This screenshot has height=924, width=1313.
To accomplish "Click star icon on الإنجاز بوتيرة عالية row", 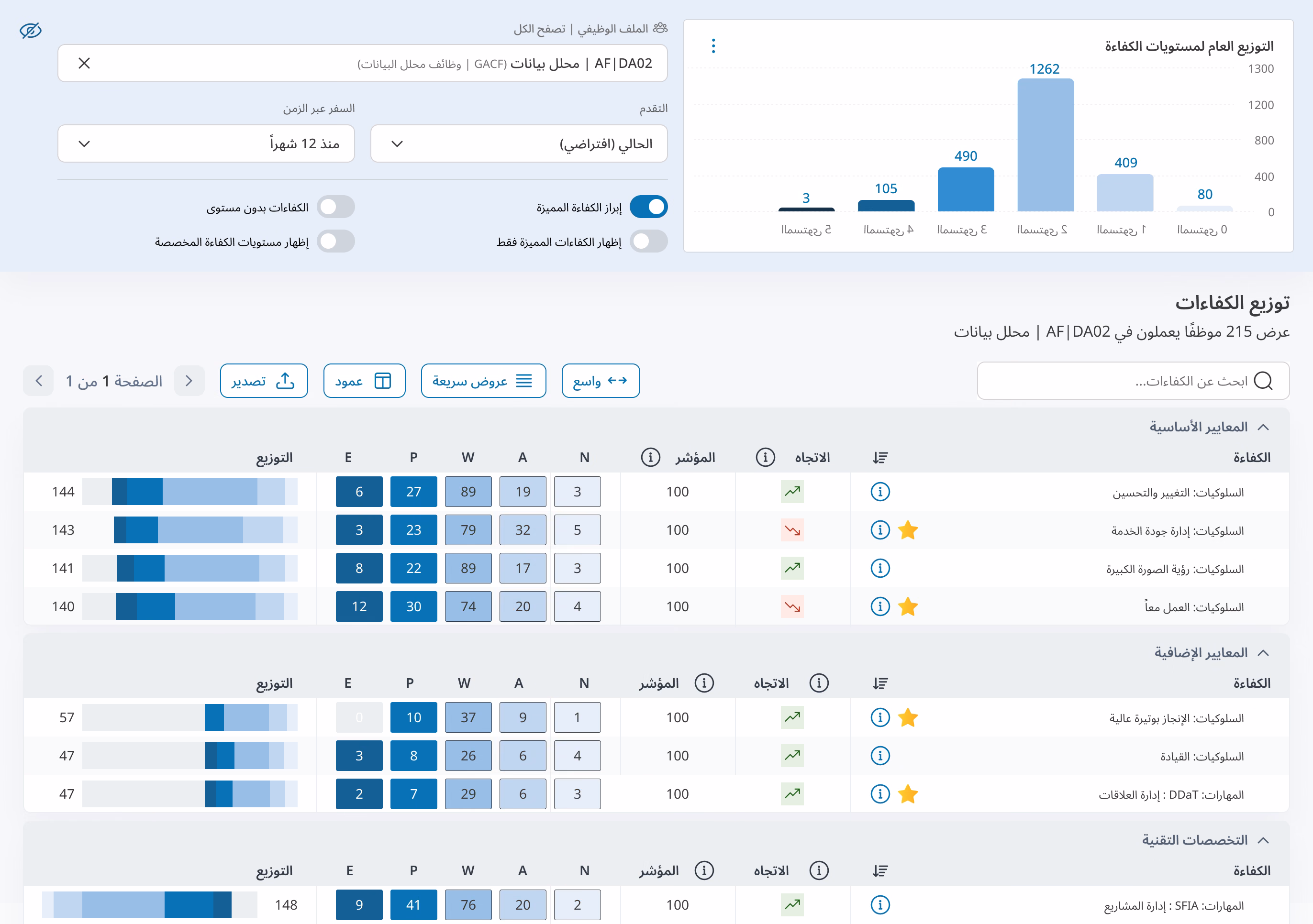I will [908, 717].
